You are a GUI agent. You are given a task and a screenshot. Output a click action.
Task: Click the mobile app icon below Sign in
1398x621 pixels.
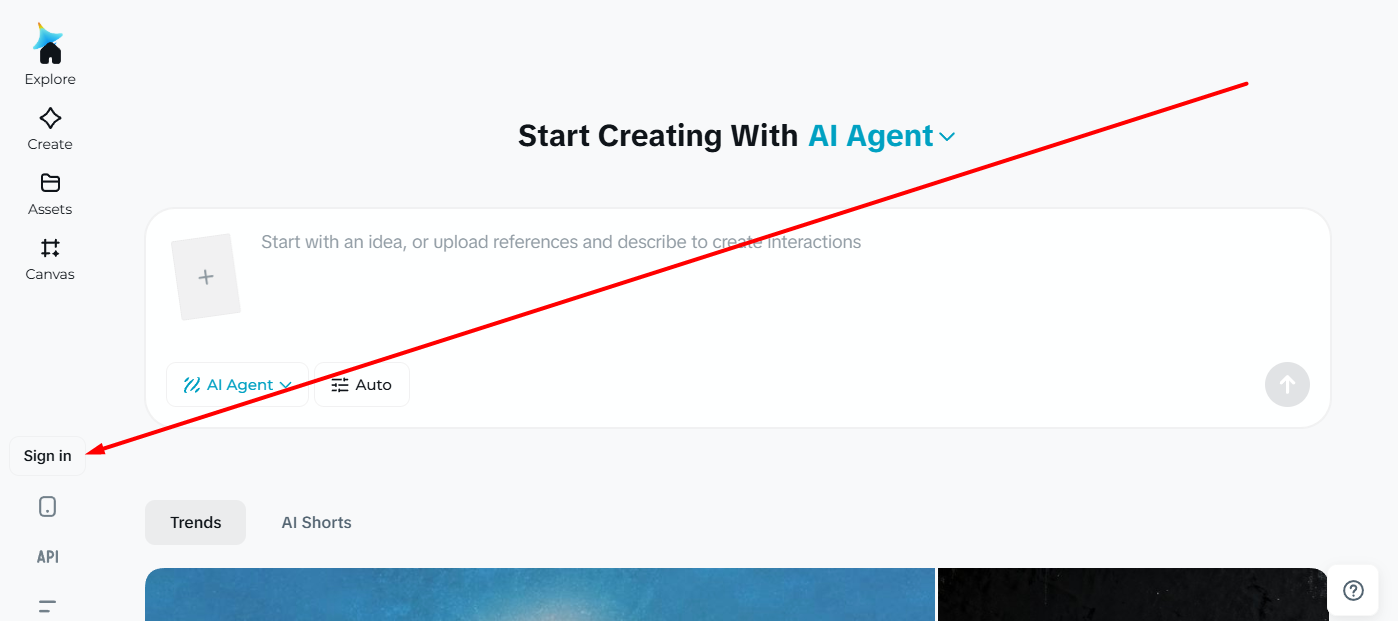click(x=47, y=507)
